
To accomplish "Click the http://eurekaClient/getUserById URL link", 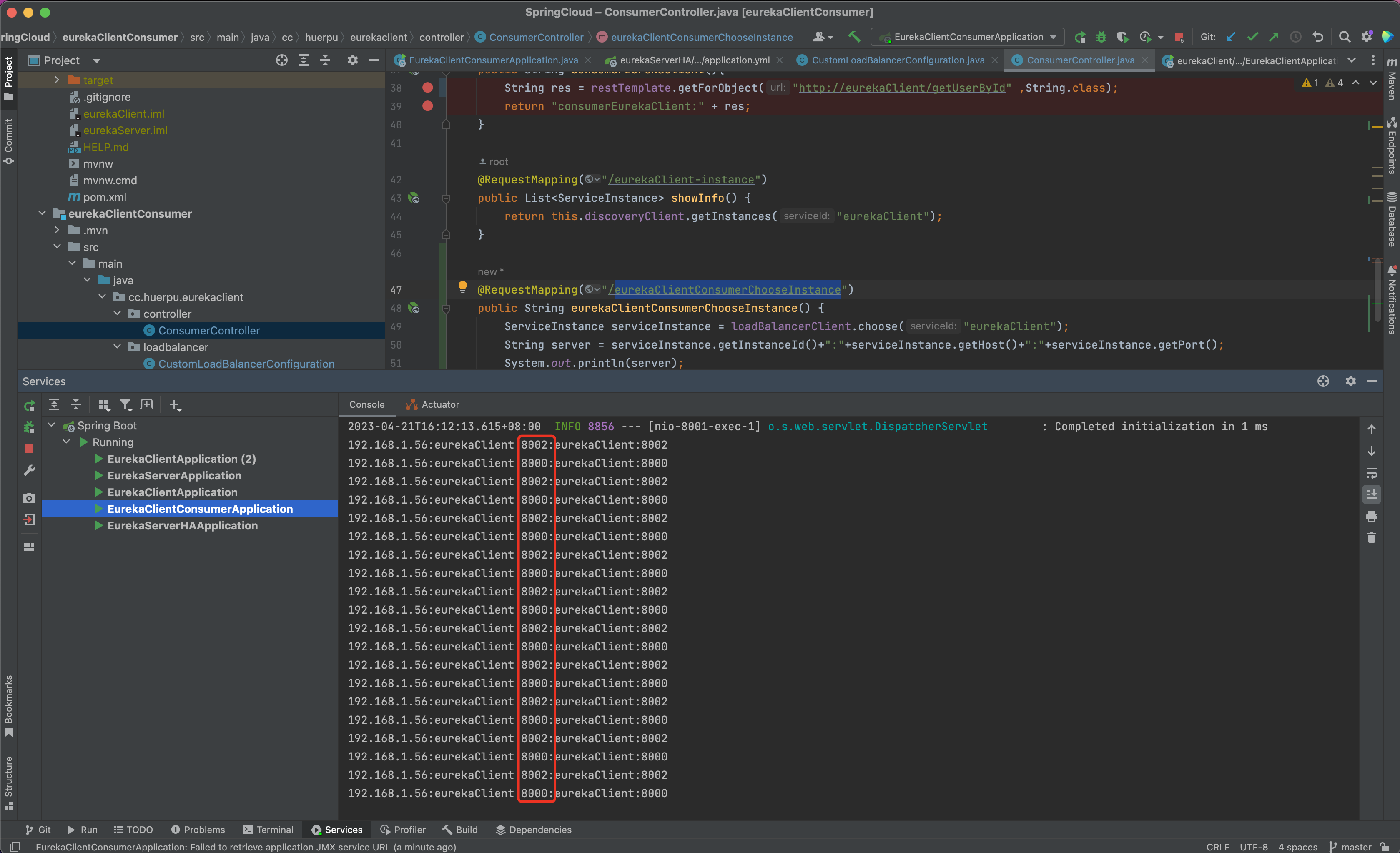I will pyautogui.click(x=902, y=88).
